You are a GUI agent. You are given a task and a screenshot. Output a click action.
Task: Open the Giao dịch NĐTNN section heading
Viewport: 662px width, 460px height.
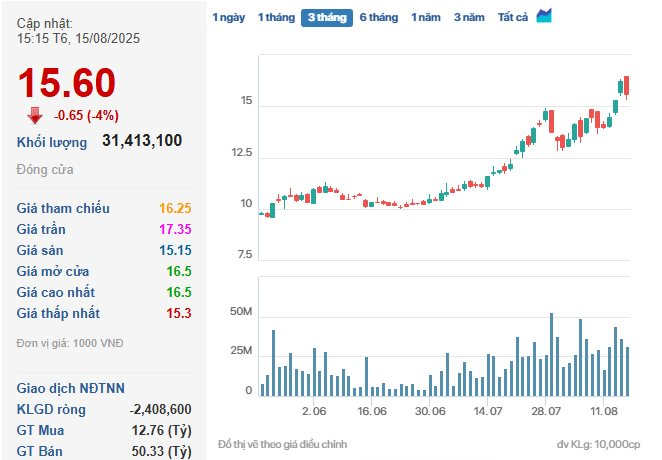(70, 388)
